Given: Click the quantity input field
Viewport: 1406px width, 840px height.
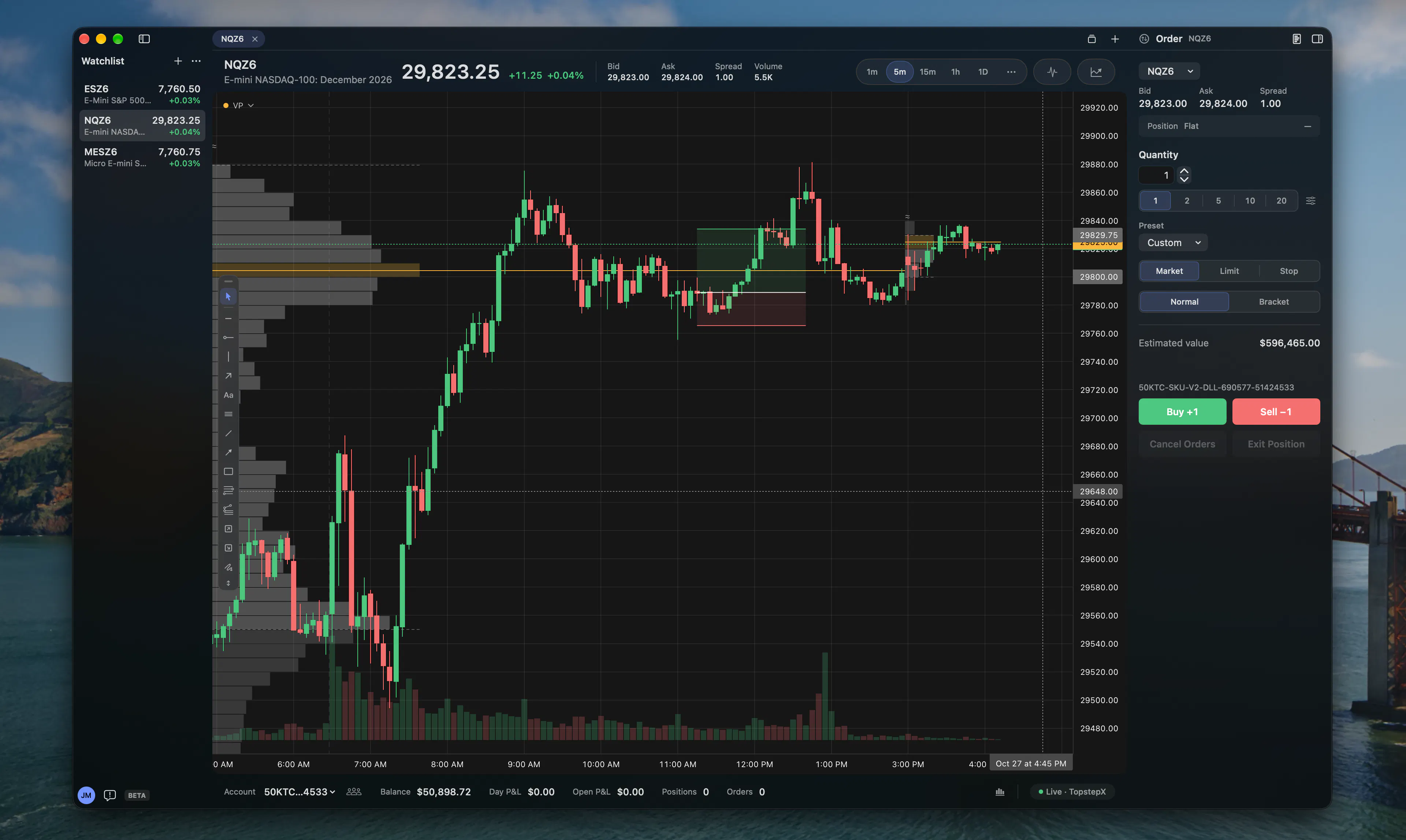Looking at the screenshot, I should [1156, 175].
